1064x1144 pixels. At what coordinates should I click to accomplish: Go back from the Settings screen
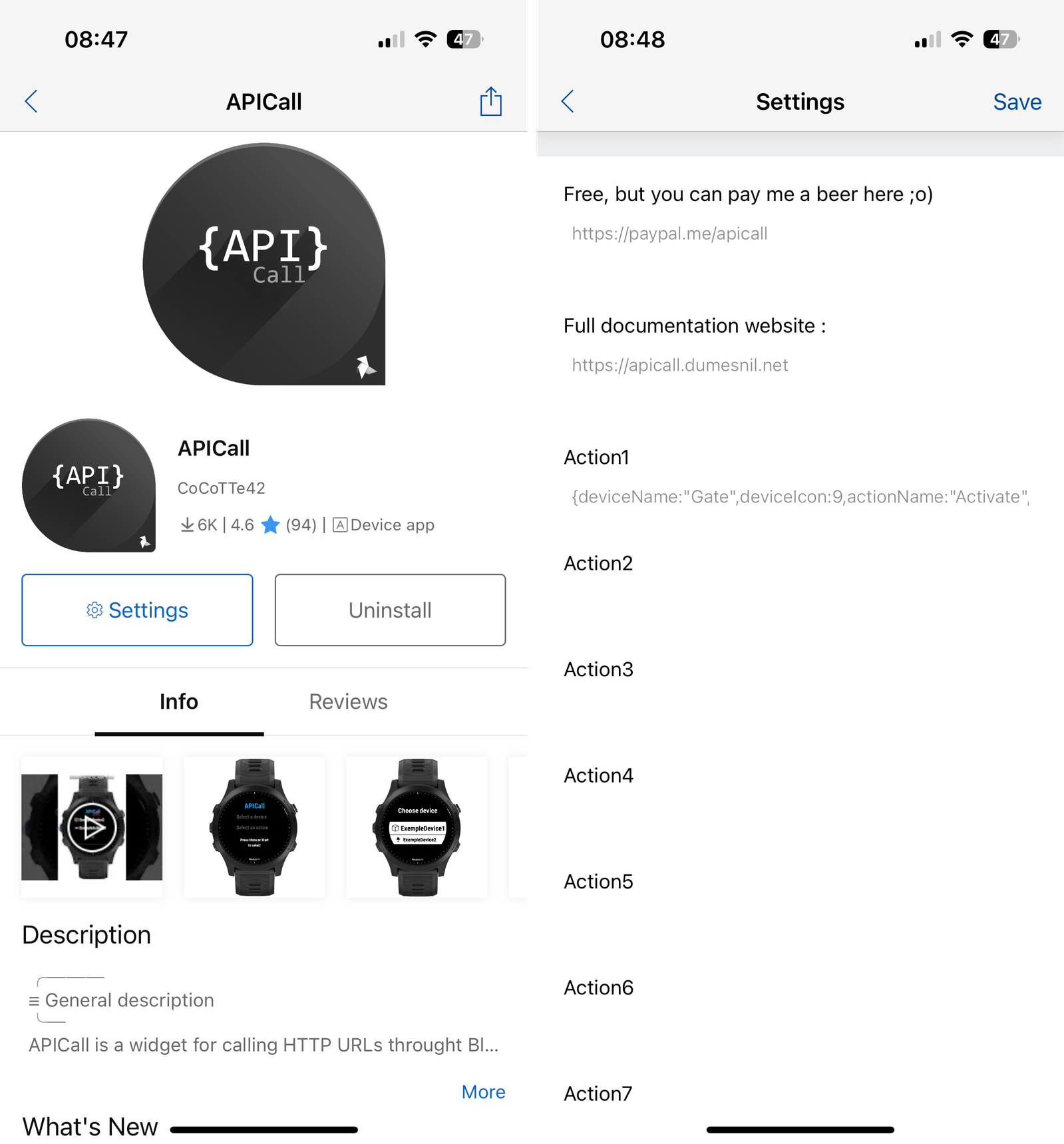pyautogui.click(x=568, y=102)
